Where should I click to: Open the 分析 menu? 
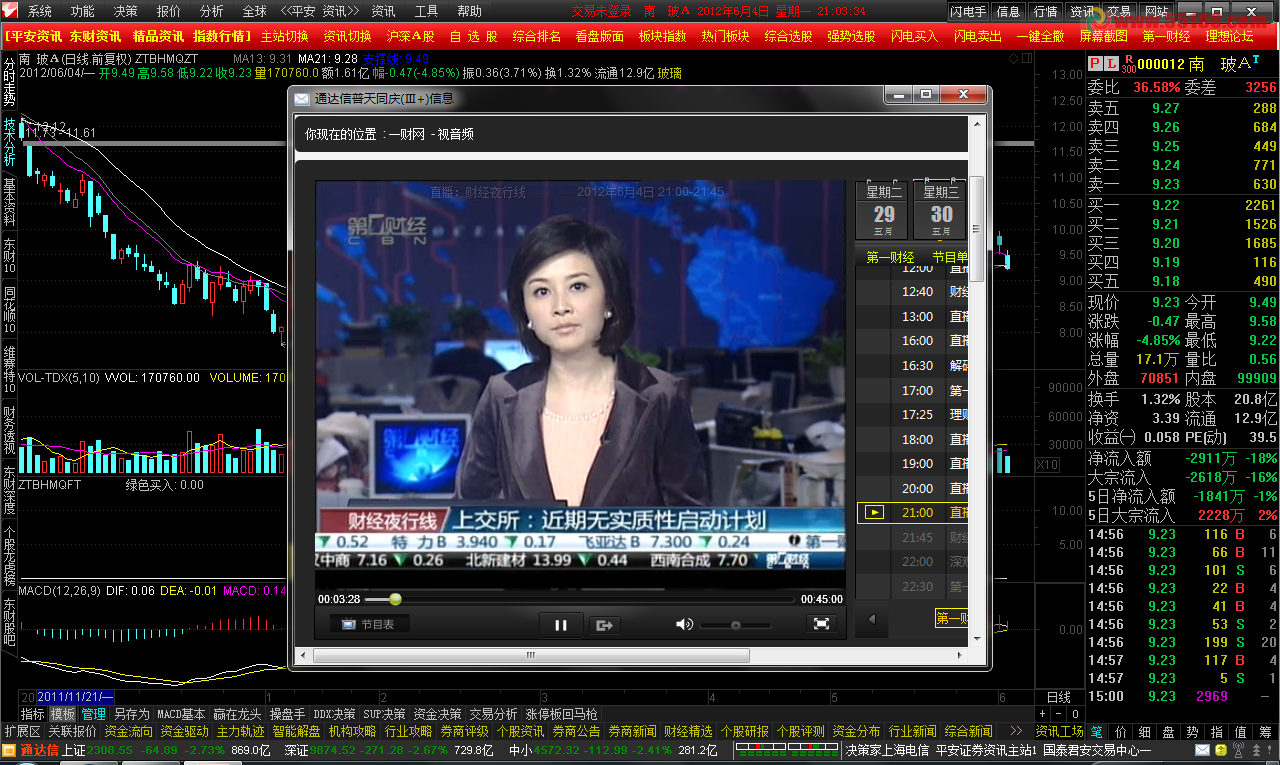coord(212,11)
